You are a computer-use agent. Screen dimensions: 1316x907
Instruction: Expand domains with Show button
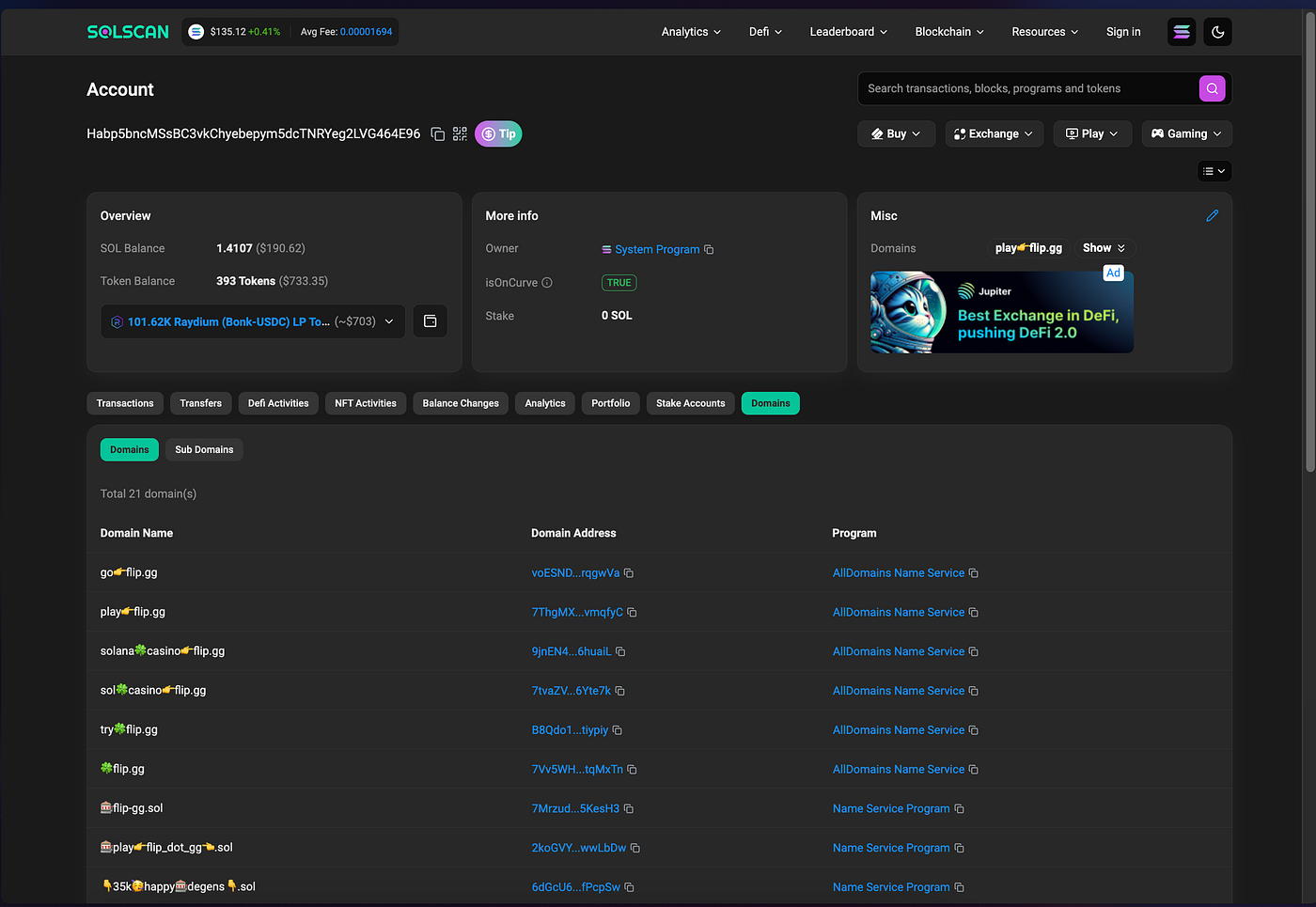pyautogui.click(x=1104, y=248)
